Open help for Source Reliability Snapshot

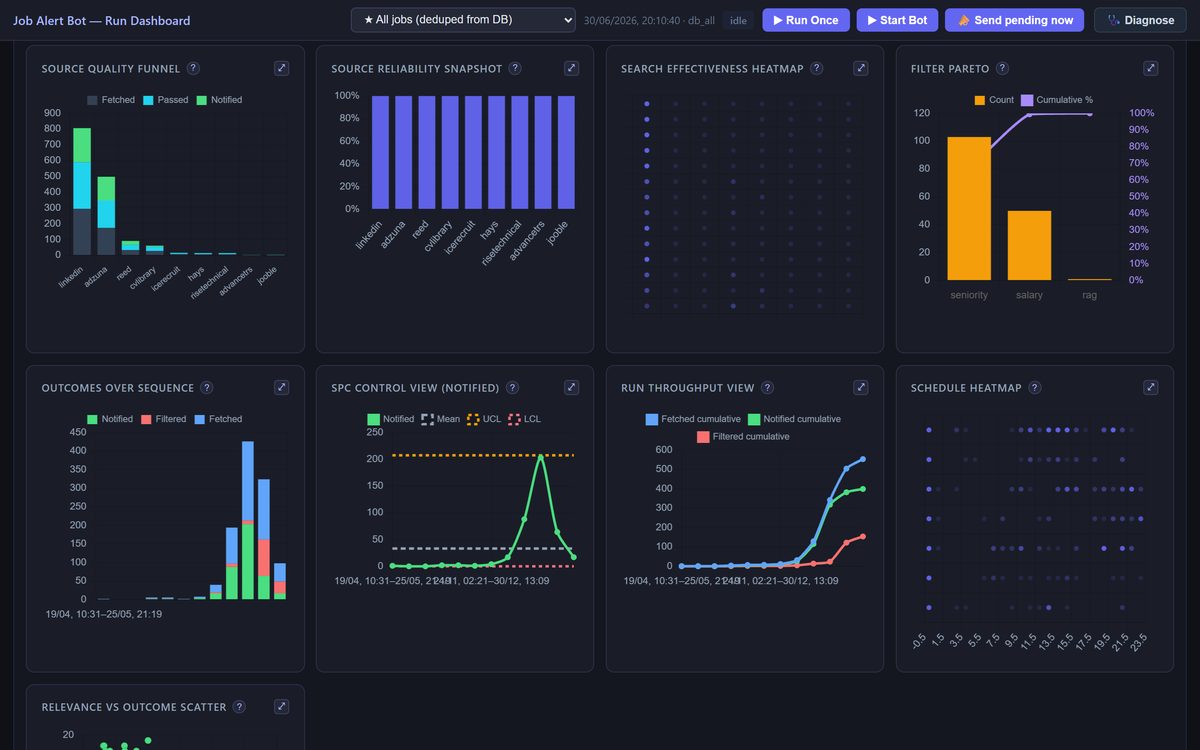515,69
